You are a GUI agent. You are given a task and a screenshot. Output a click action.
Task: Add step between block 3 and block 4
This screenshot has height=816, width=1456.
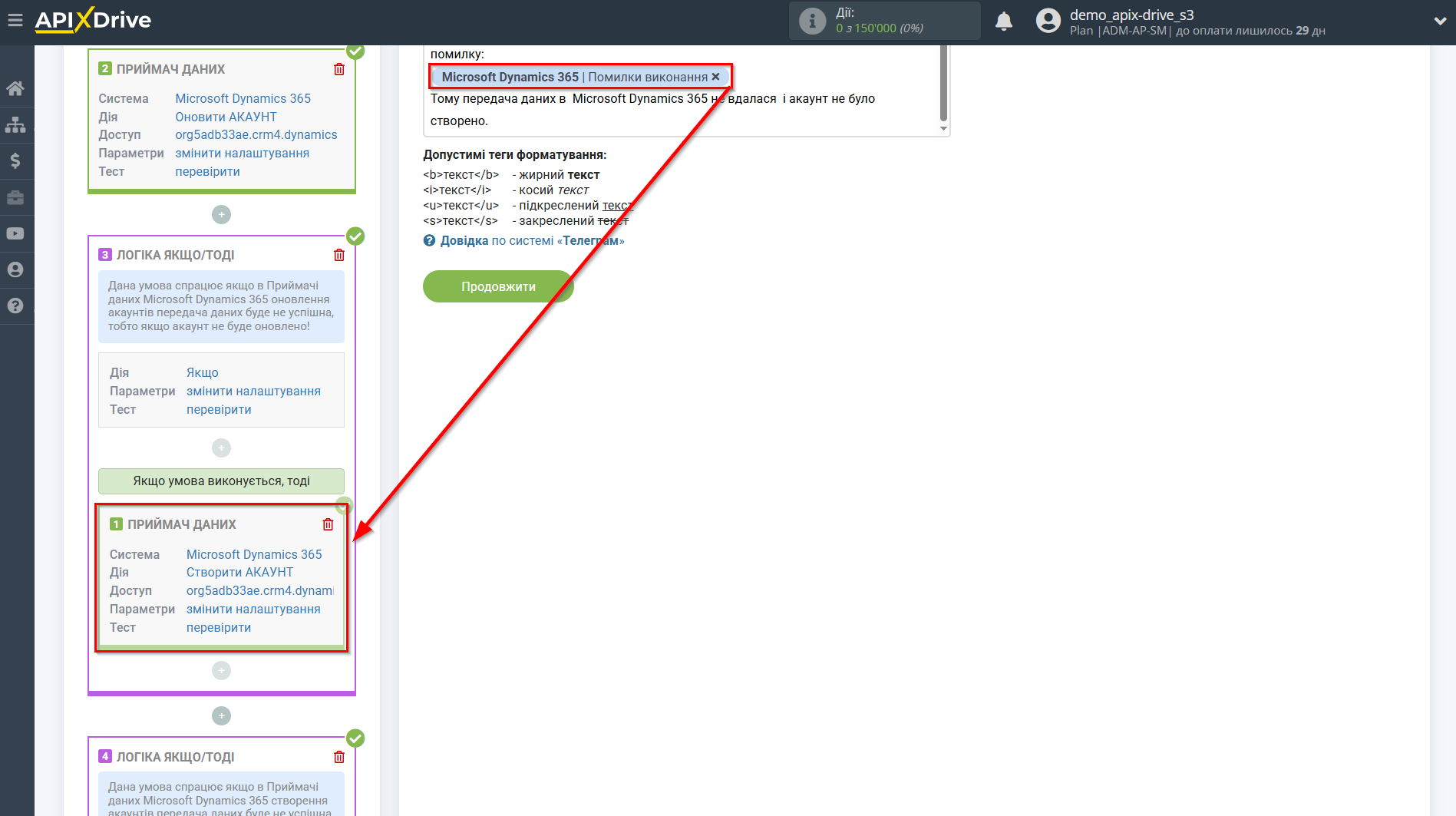(x=221, y=715)
